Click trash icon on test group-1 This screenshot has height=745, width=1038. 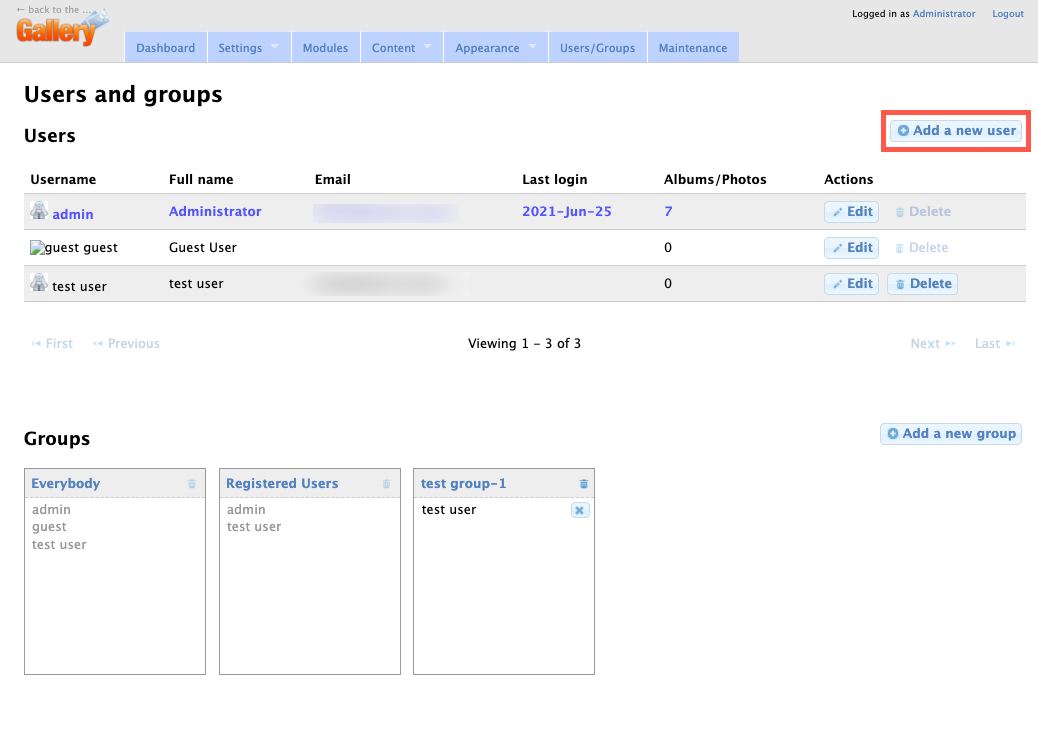coord(584,484)
